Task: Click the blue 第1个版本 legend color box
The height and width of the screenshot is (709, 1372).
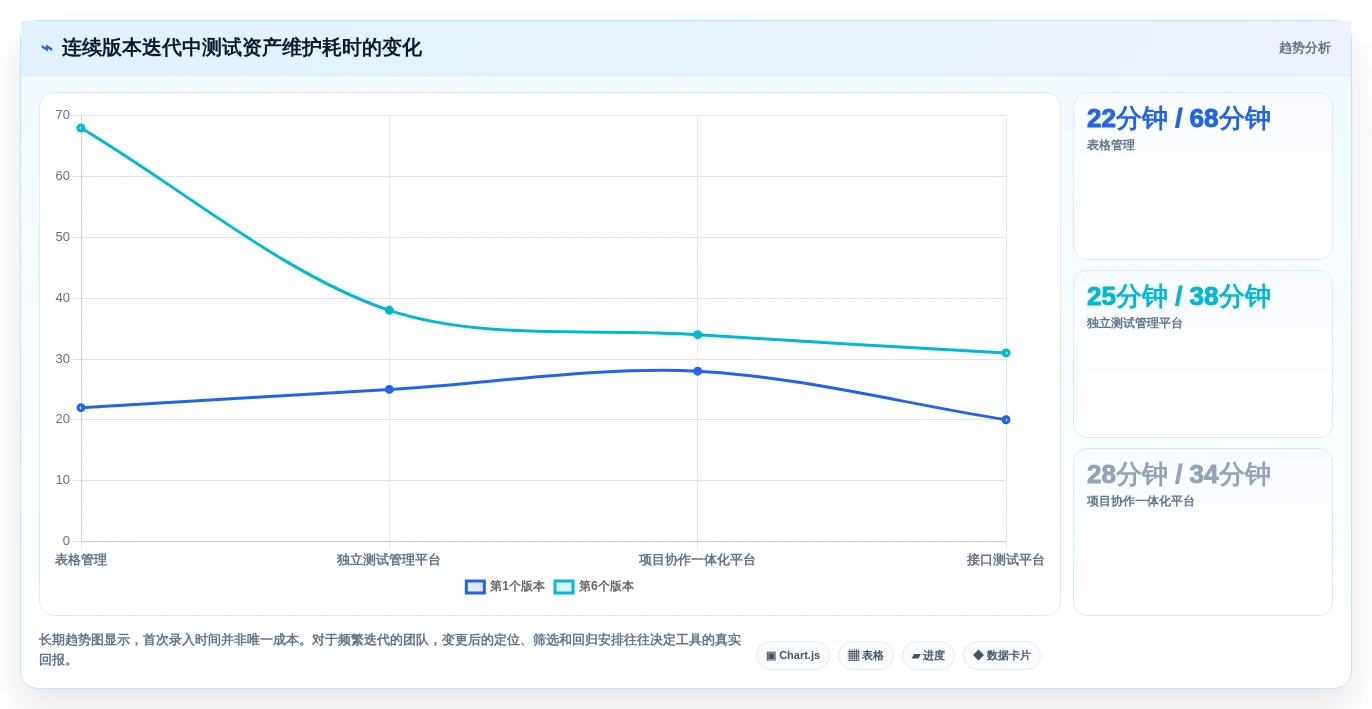Action: point(475,587)
